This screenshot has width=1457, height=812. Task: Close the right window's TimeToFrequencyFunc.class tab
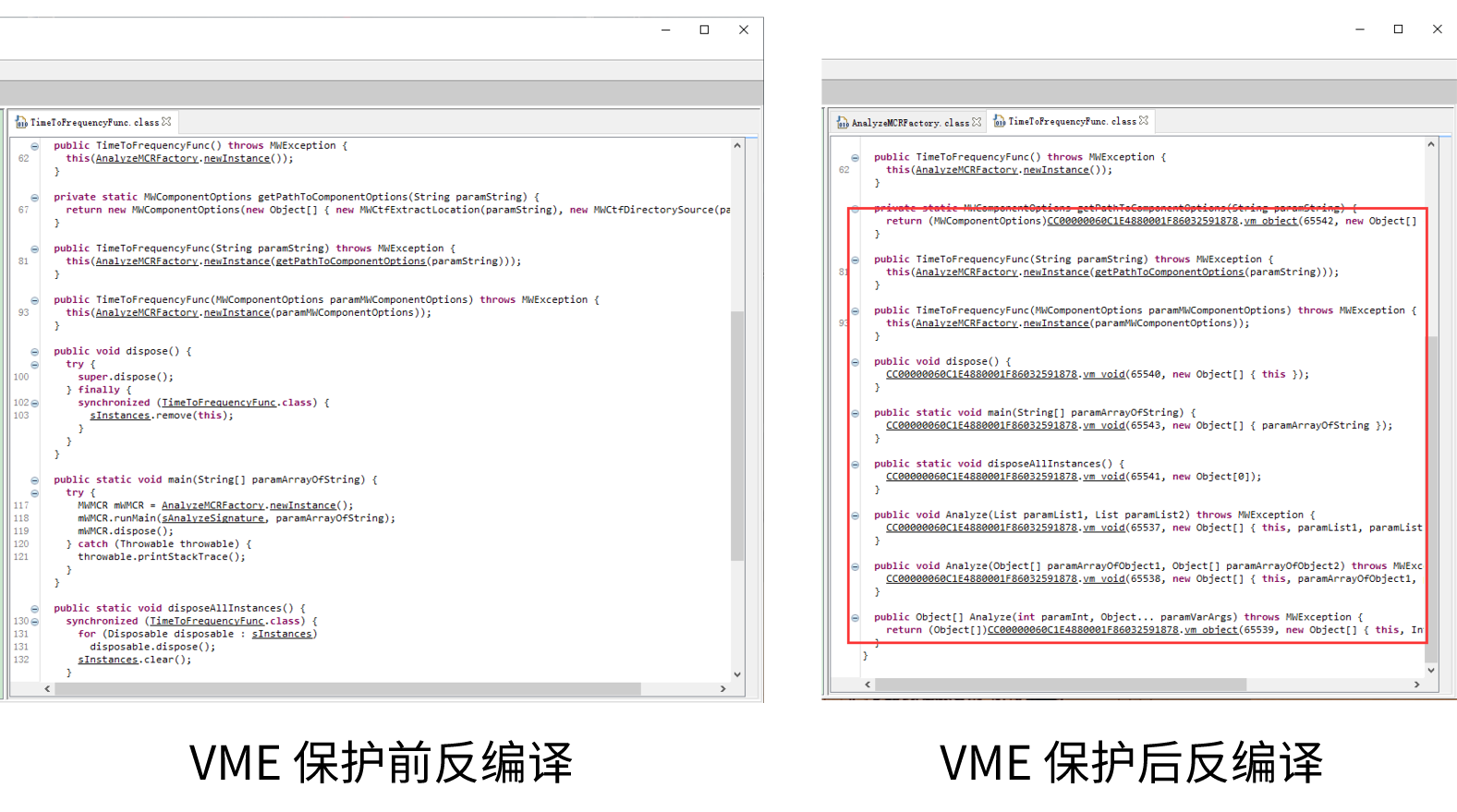pyautogui.click(x=1144, y=121)
